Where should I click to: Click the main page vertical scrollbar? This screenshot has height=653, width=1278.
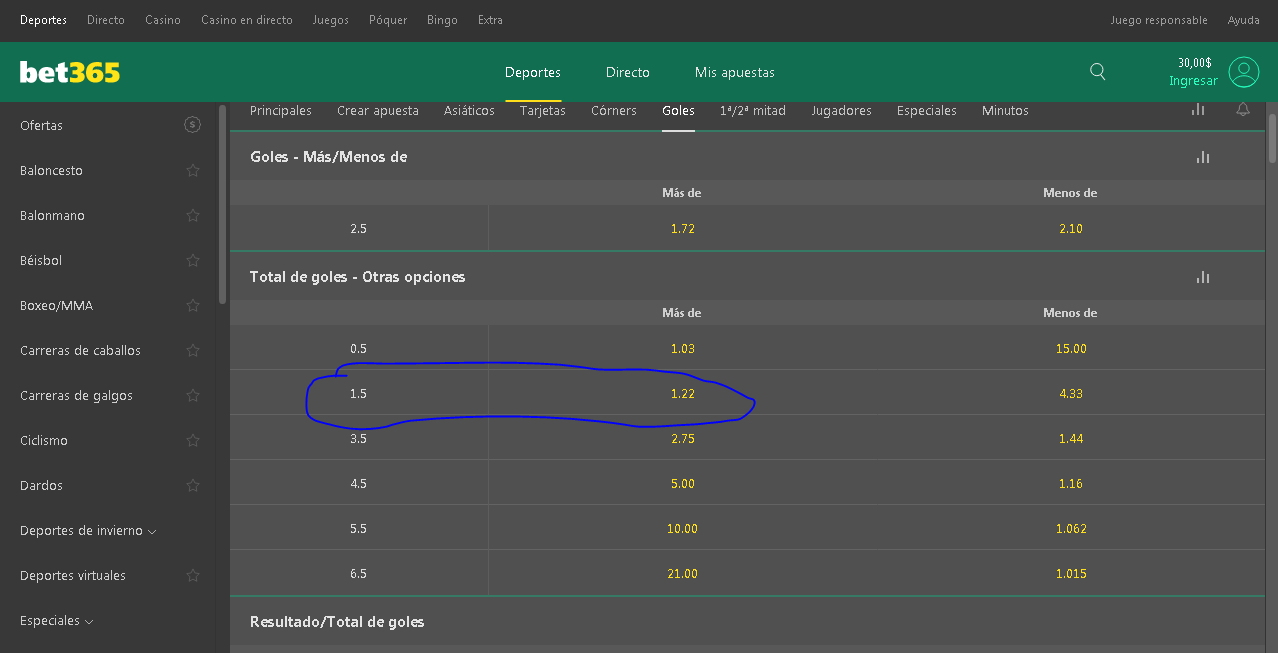1272,137
